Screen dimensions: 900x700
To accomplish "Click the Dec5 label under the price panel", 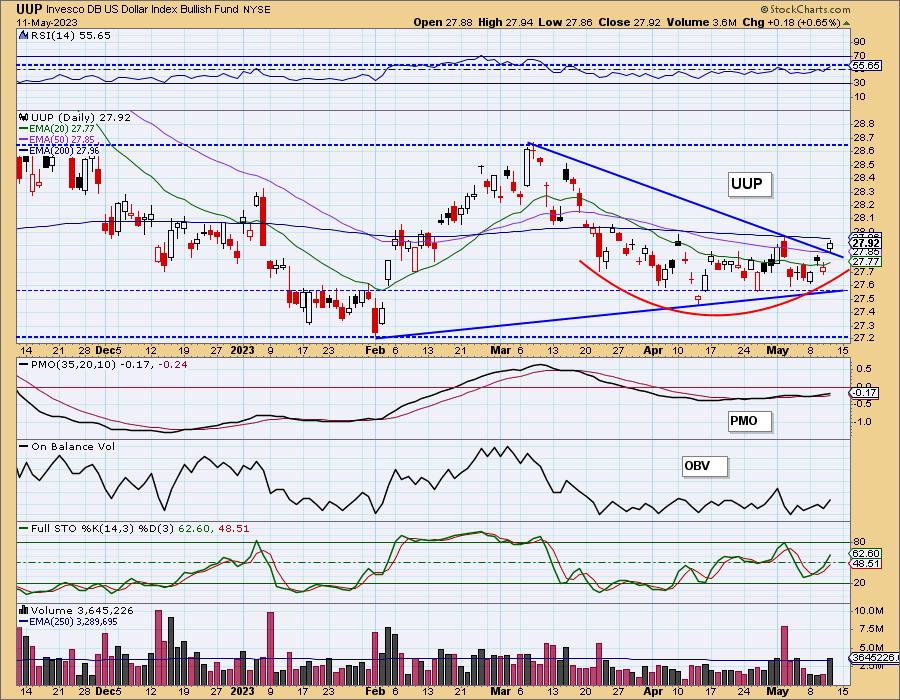I will 108,350.
